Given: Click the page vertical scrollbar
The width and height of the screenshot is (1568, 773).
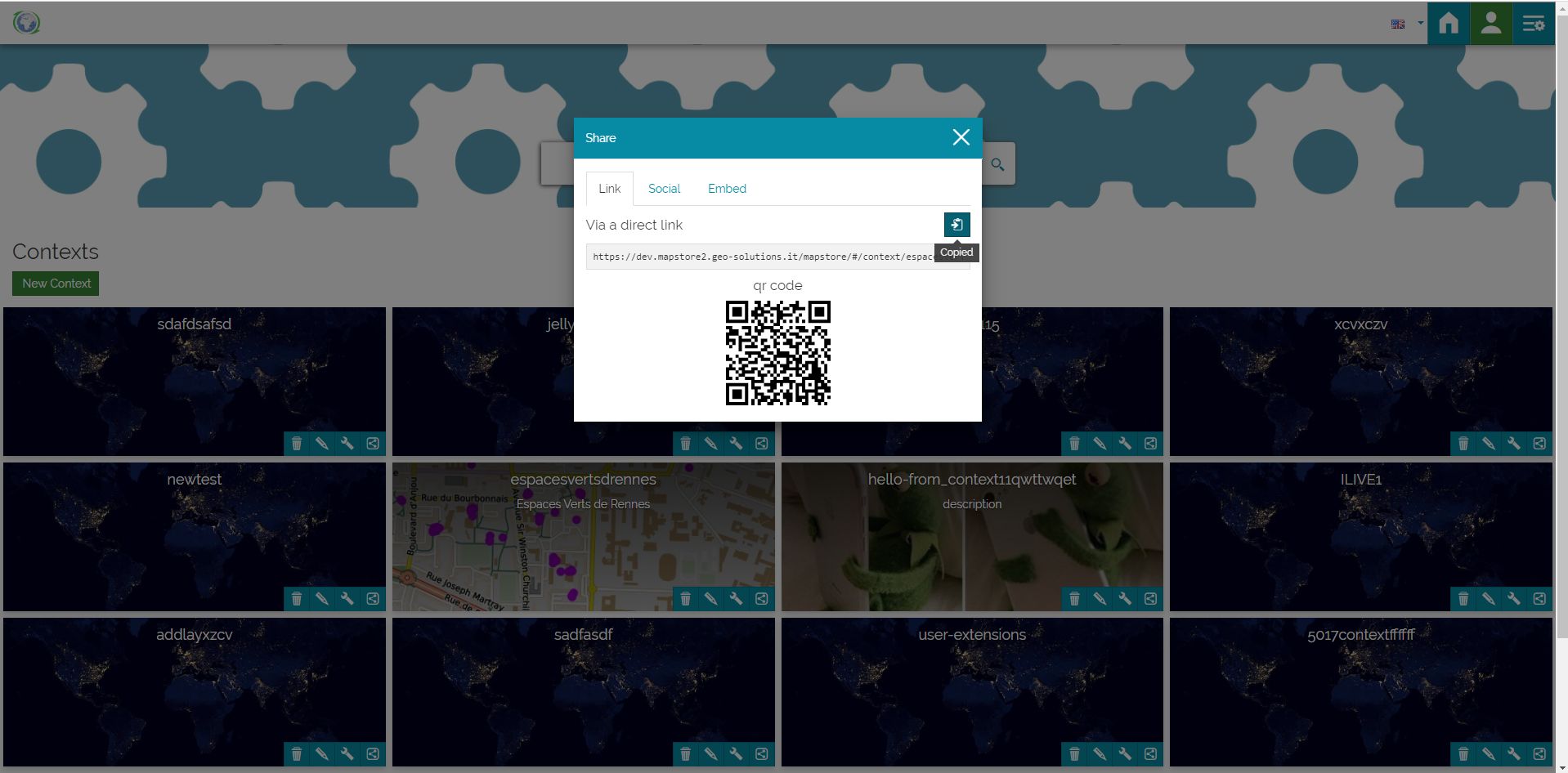Looking at the screenshot, I should [1561, 327].
